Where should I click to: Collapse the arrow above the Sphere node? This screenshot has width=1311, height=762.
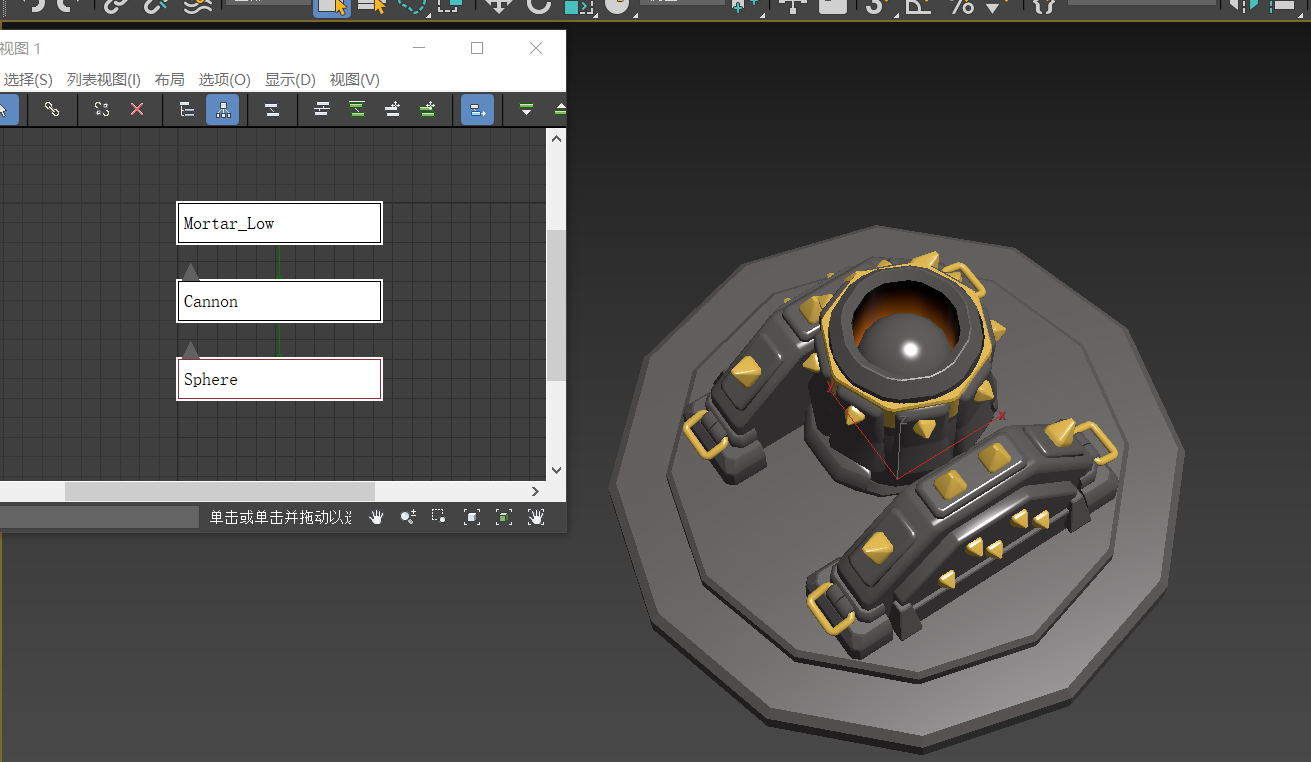190,349
